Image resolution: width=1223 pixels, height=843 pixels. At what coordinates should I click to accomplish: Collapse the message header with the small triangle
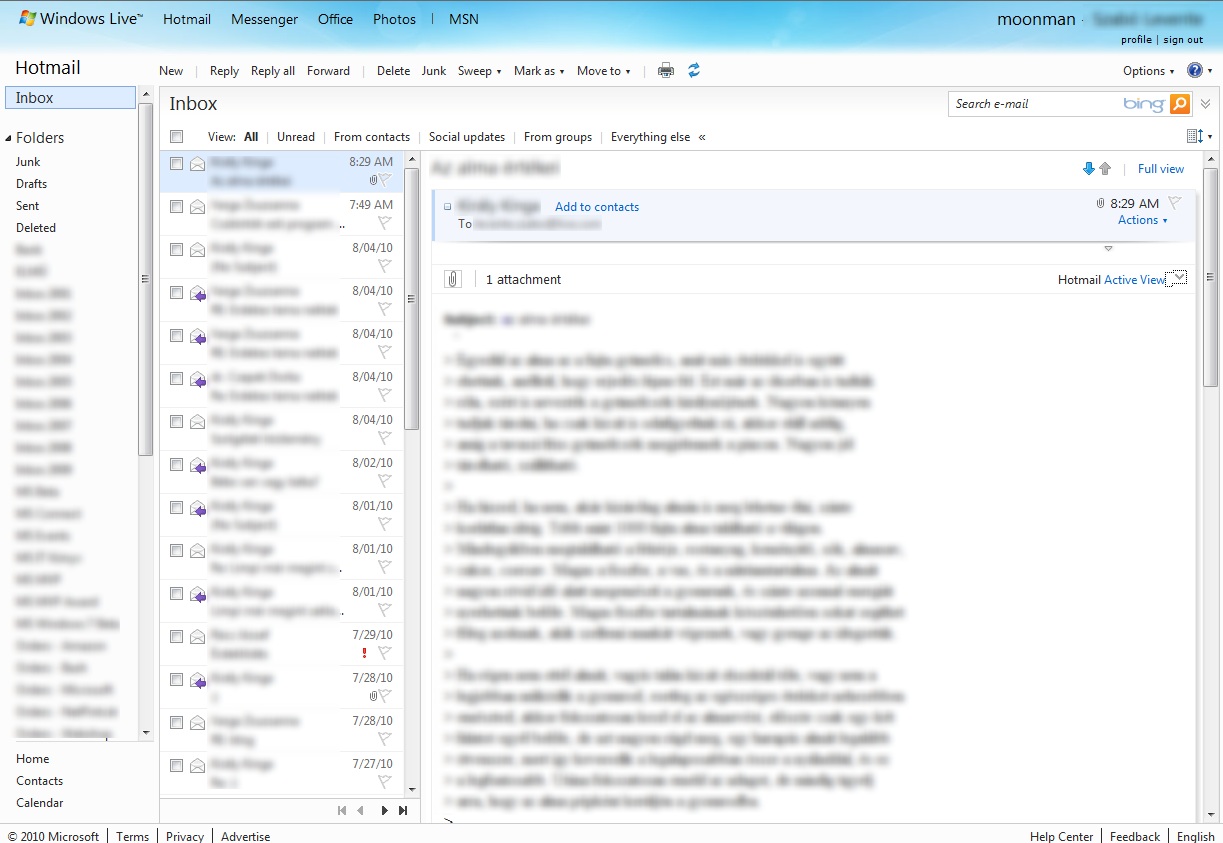[x=1108, y=248]
